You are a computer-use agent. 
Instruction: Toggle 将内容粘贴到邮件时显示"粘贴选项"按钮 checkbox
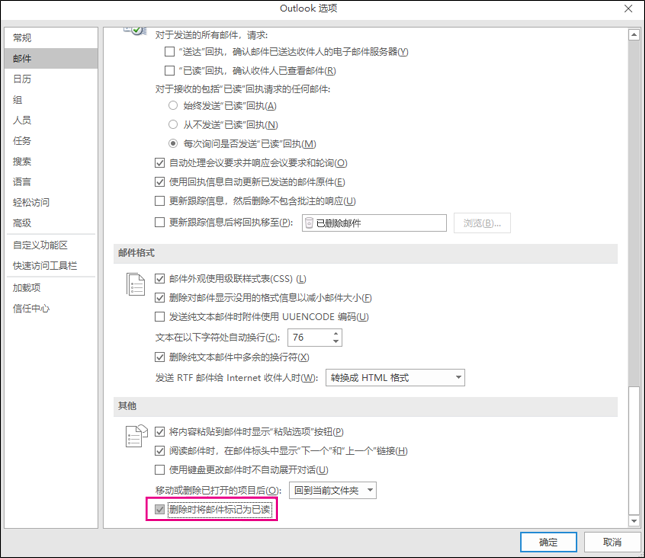(x=160, y=432)
